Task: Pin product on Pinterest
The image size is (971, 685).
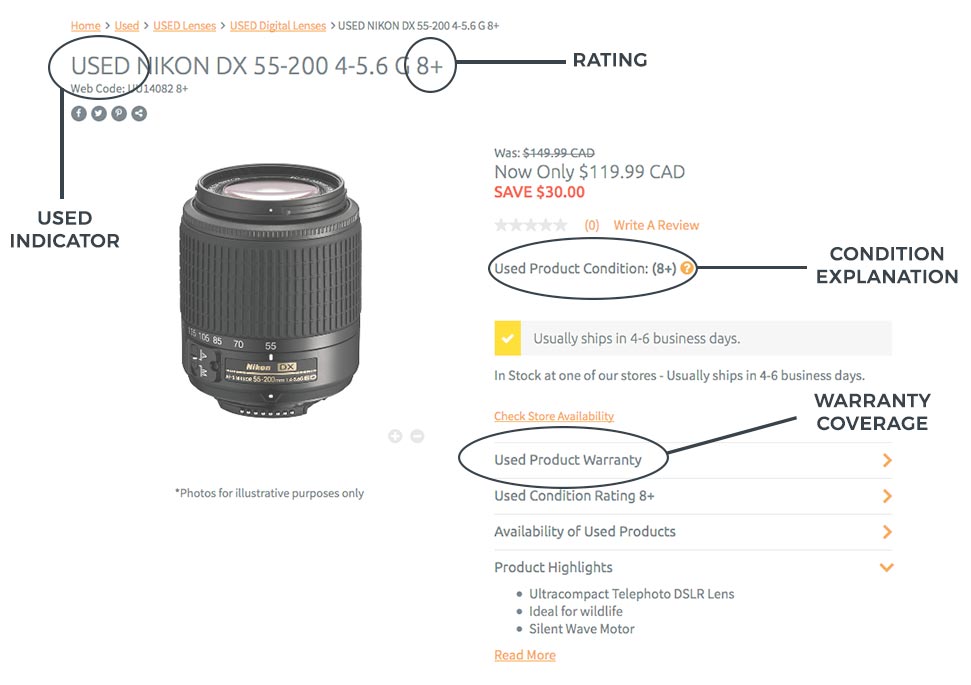Action: tap(119, 114)
